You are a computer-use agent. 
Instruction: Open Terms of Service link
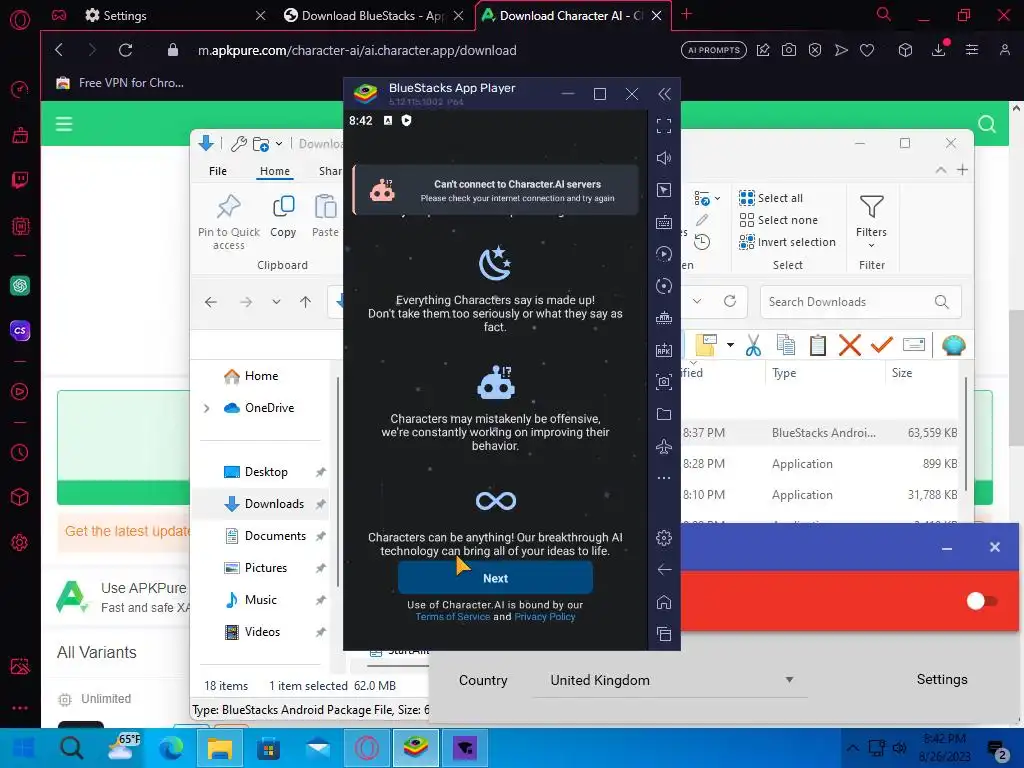tap(453, 616)
